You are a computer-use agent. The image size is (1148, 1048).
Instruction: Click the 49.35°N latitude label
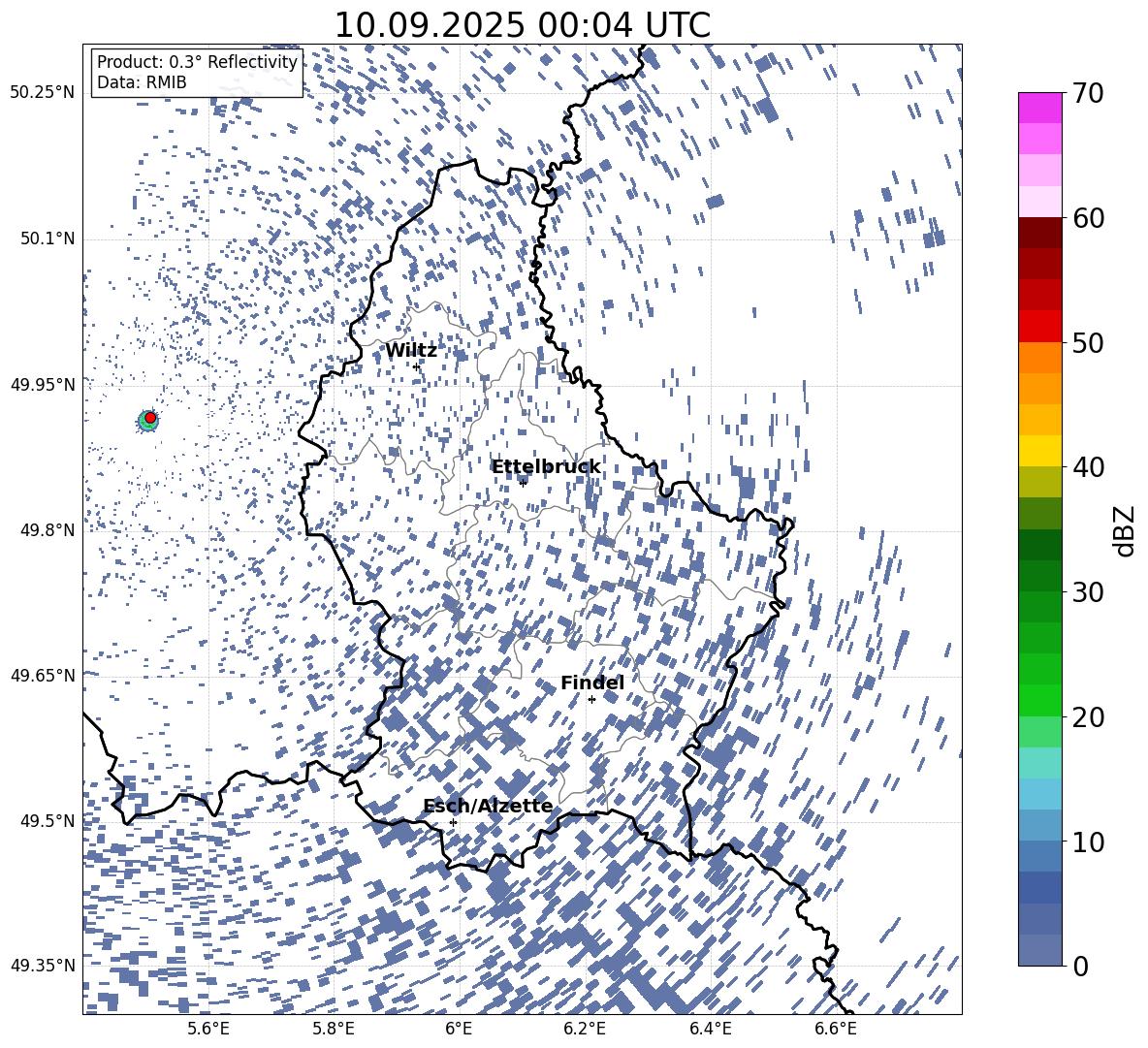point(44,966)
